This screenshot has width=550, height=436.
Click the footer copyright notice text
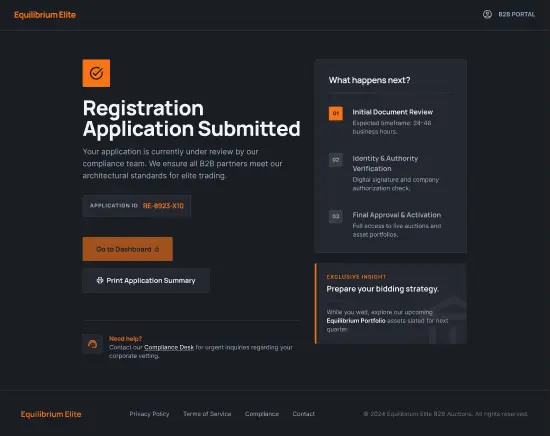[x=445, y=414]
